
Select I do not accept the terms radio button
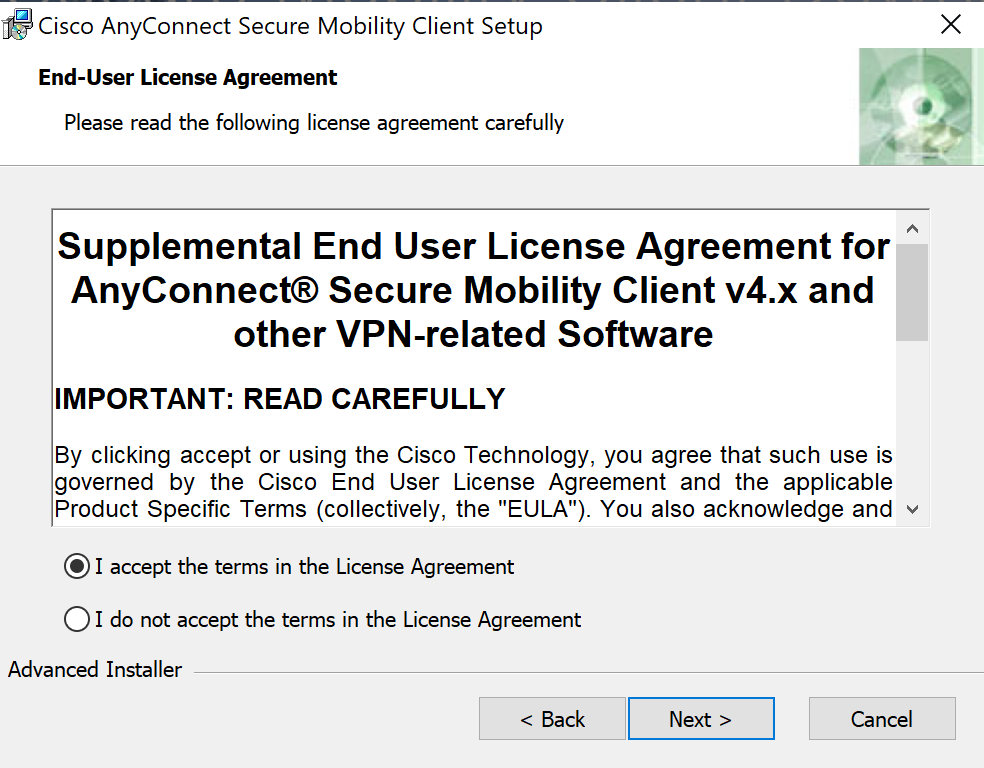point(77,619)
